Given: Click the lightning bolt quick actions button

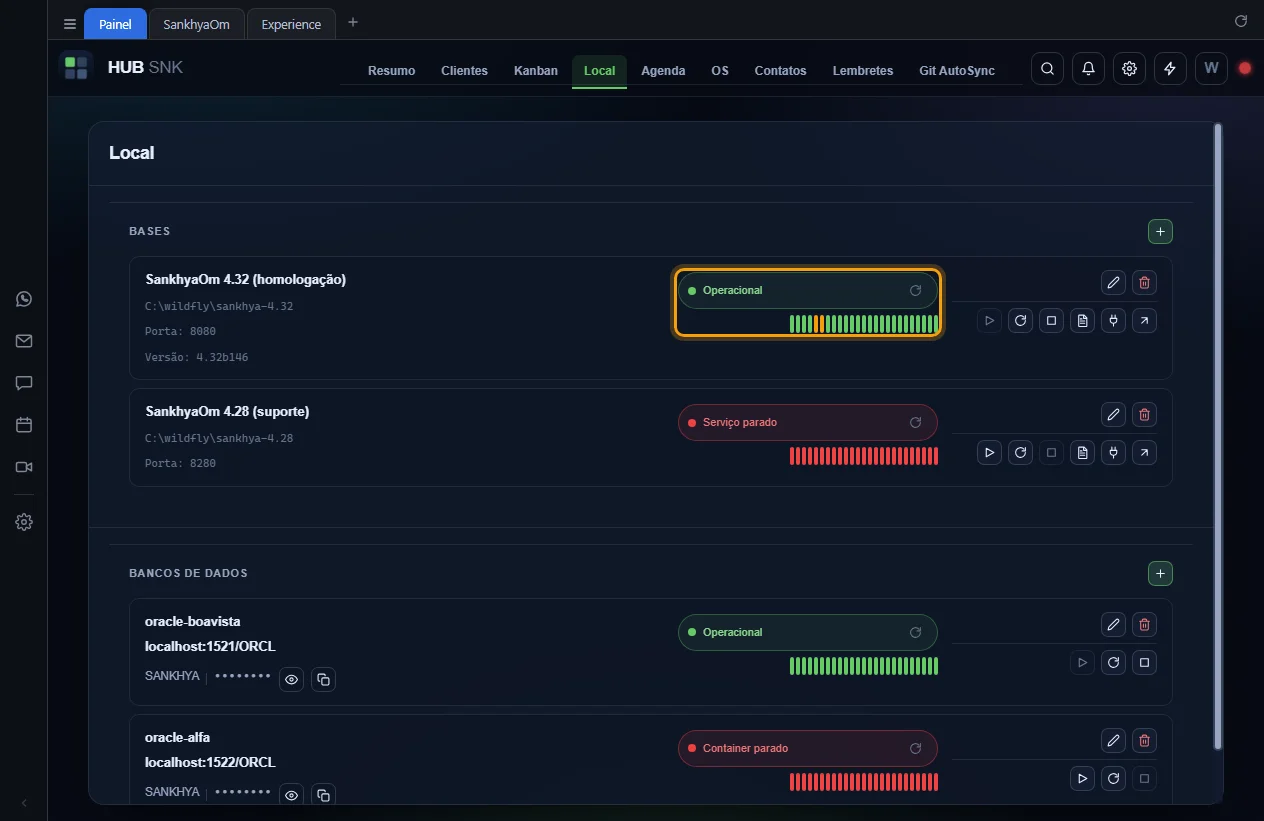Looking at the screenshot, I should click(x=1170, y=68).
